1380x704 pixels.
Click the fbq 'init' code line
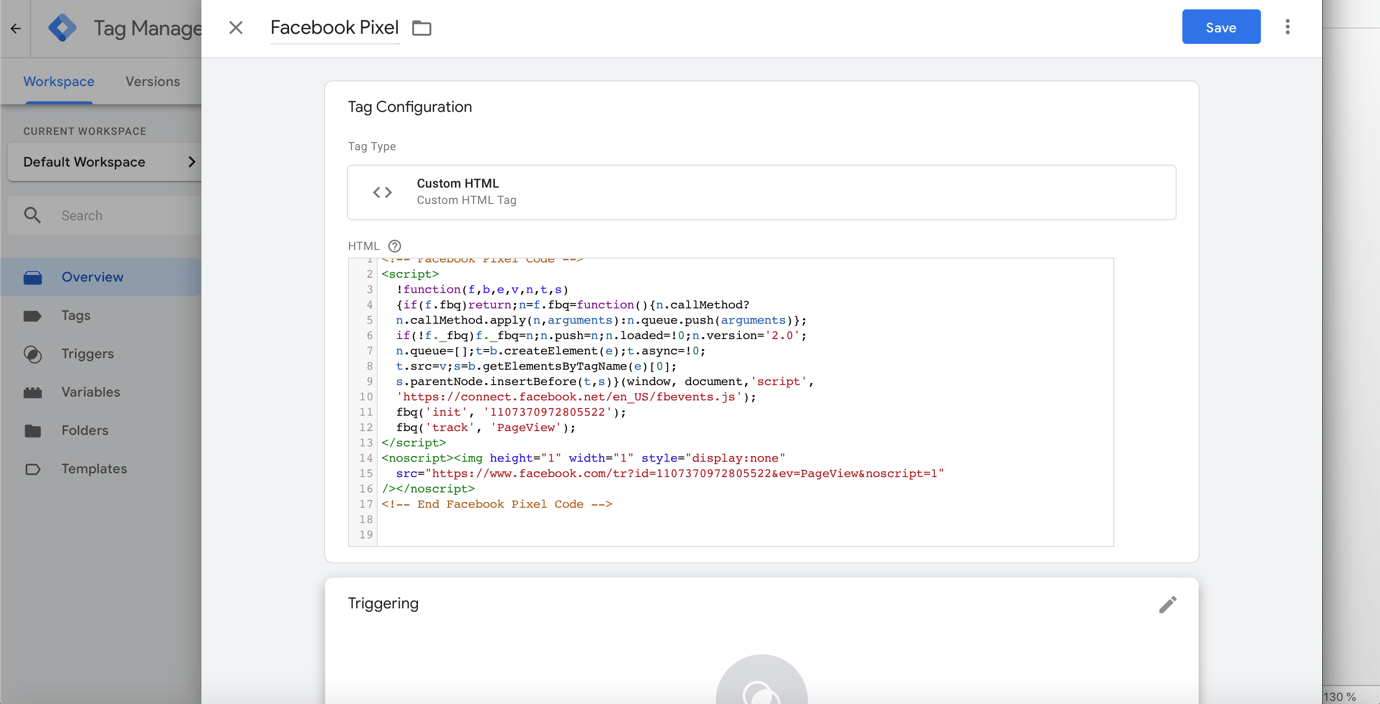point(511,412)
